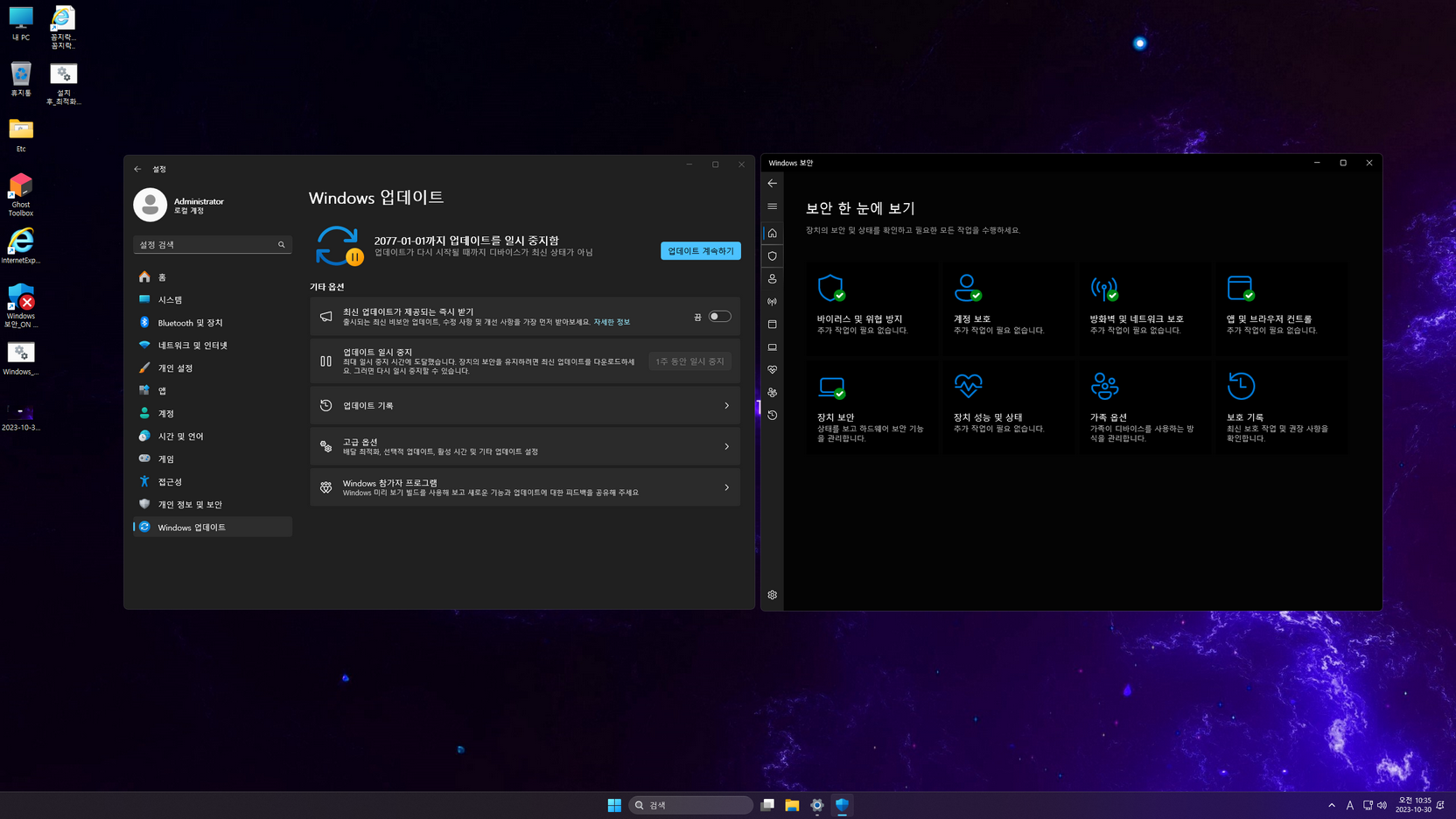Image resolution: width=1456 pixels, height=819 pixels.
Task: Select Accounts (계정) in Settings navigation
Action: pyautogui.click(x=213, y=414)
